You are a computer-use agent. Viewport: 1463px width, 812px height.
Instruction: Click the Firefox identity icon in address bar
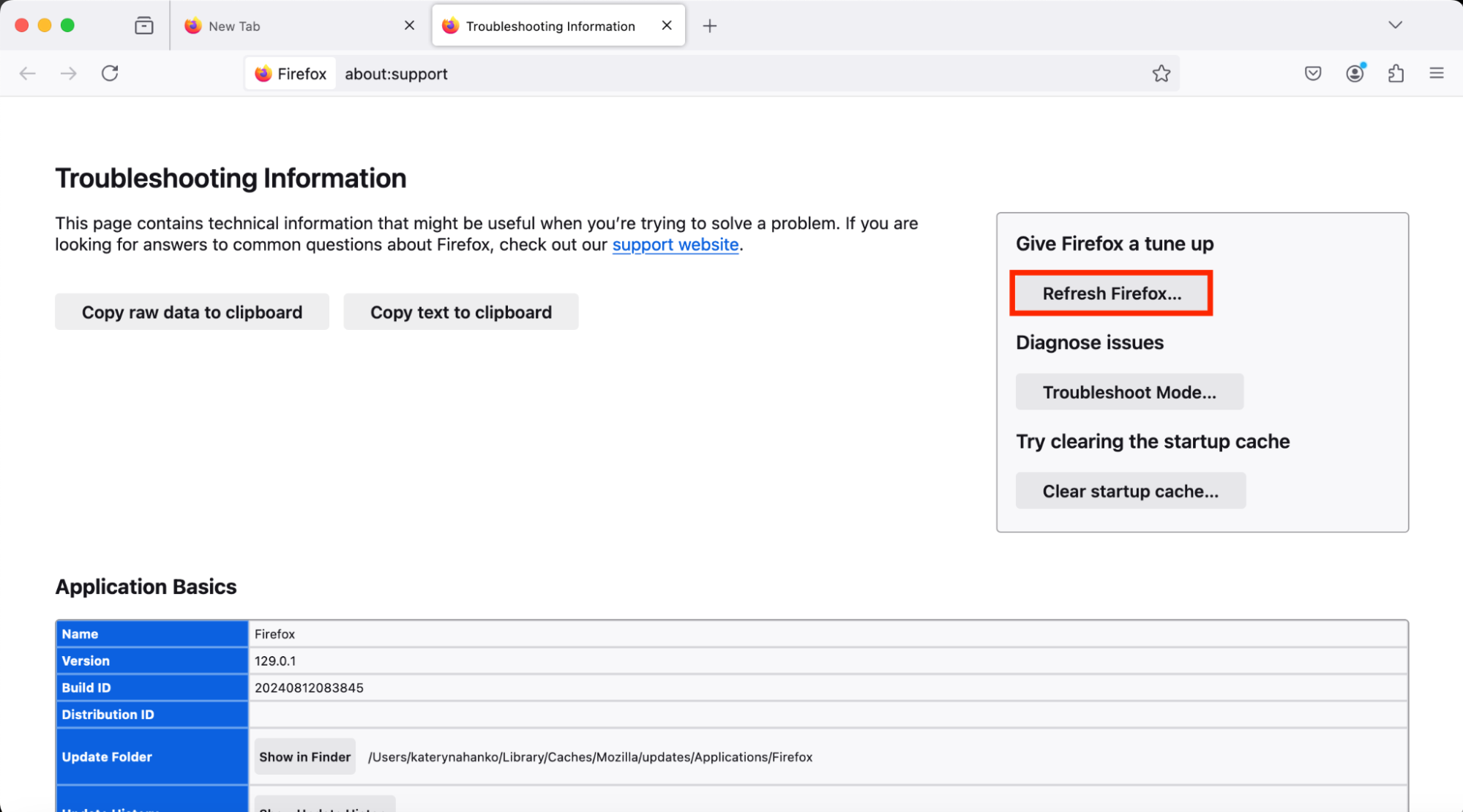[x=291, y=74]
